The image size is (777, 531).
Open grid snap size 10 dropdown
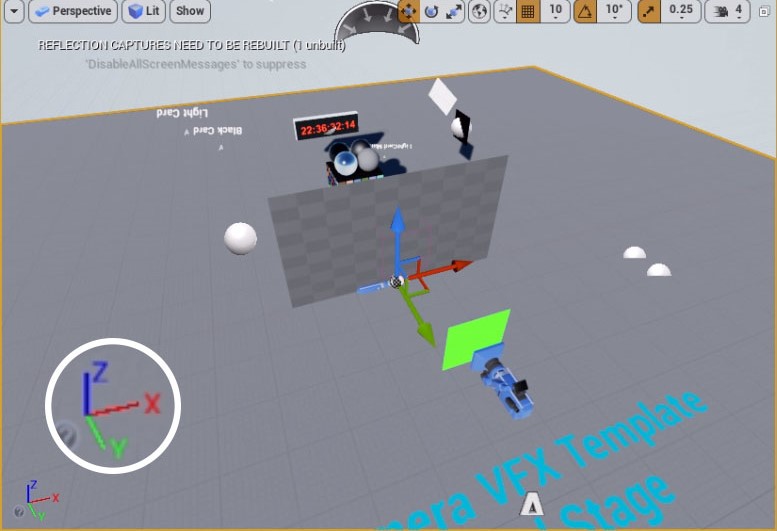tap(555, 11)
